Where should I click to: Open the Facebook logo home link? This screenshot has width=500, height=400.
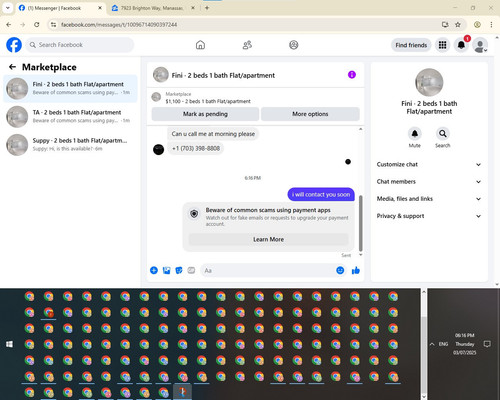pos(14,45)
